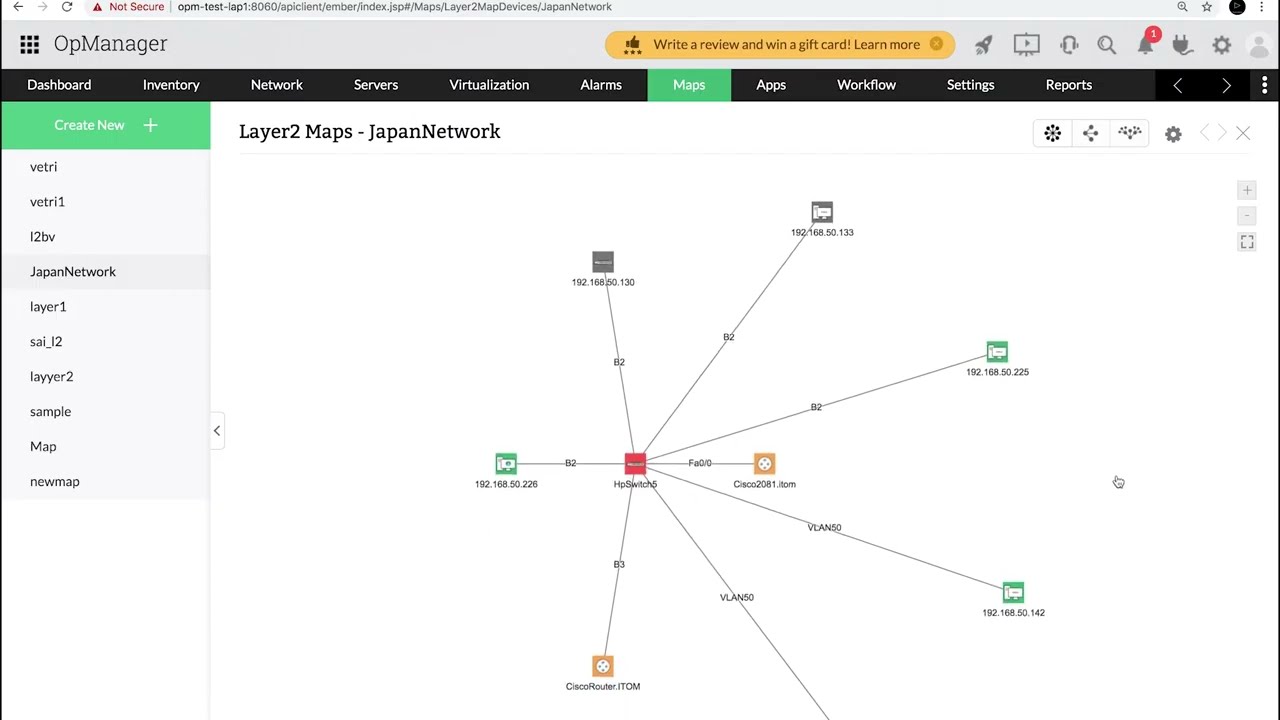Open the JapanNetwork map

105,272
